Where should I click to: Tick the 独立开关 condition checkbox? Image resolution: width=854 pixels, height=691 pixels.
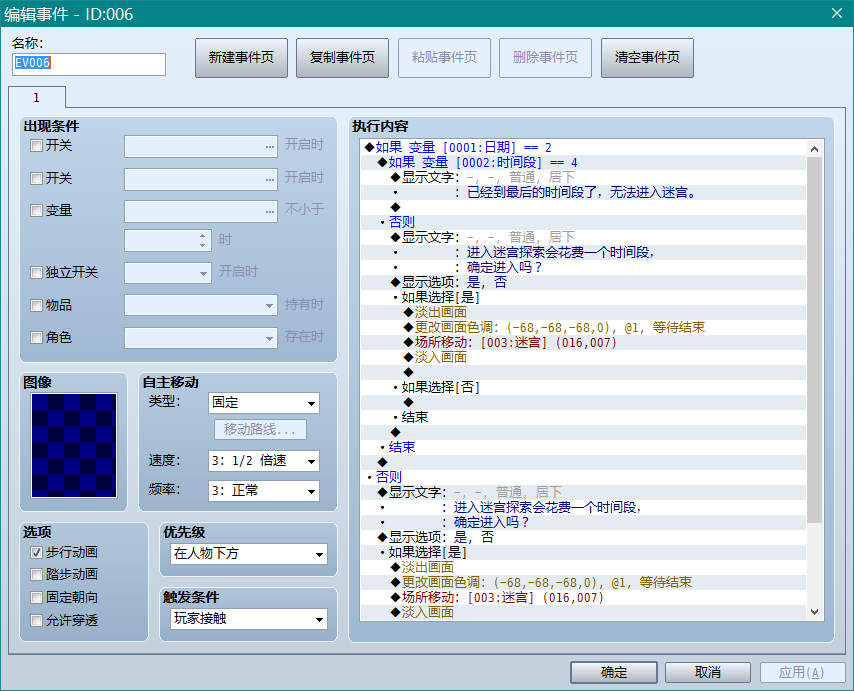(36, 273)
